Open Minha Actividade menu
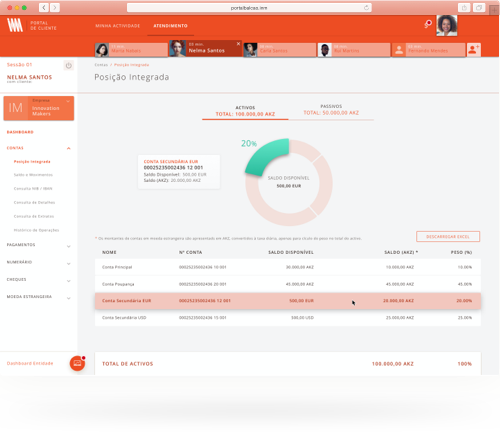The image size is (500, 432). tap(118, 26)
